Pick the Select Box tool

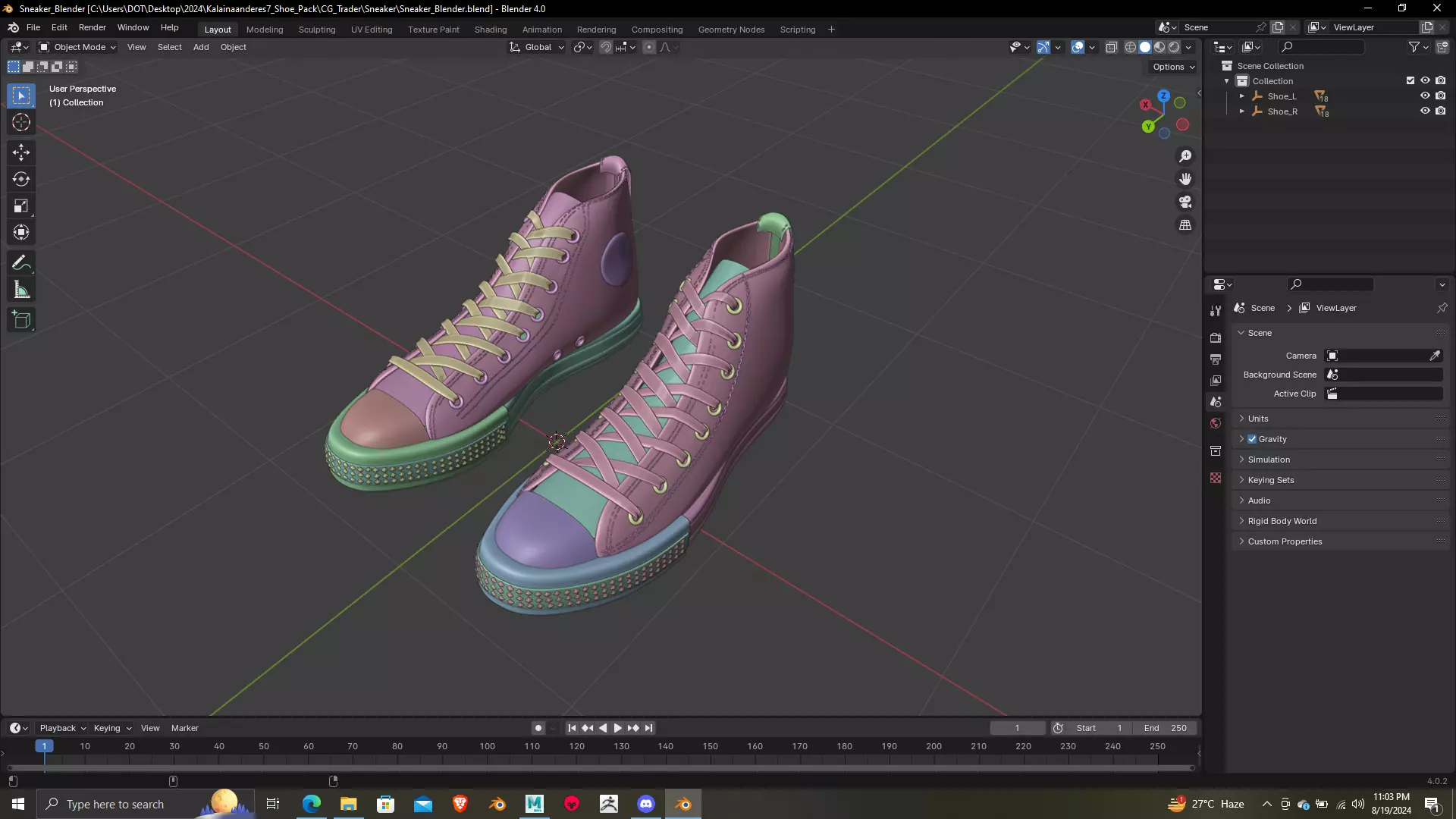pyautogui.click(x=21, y=96)
